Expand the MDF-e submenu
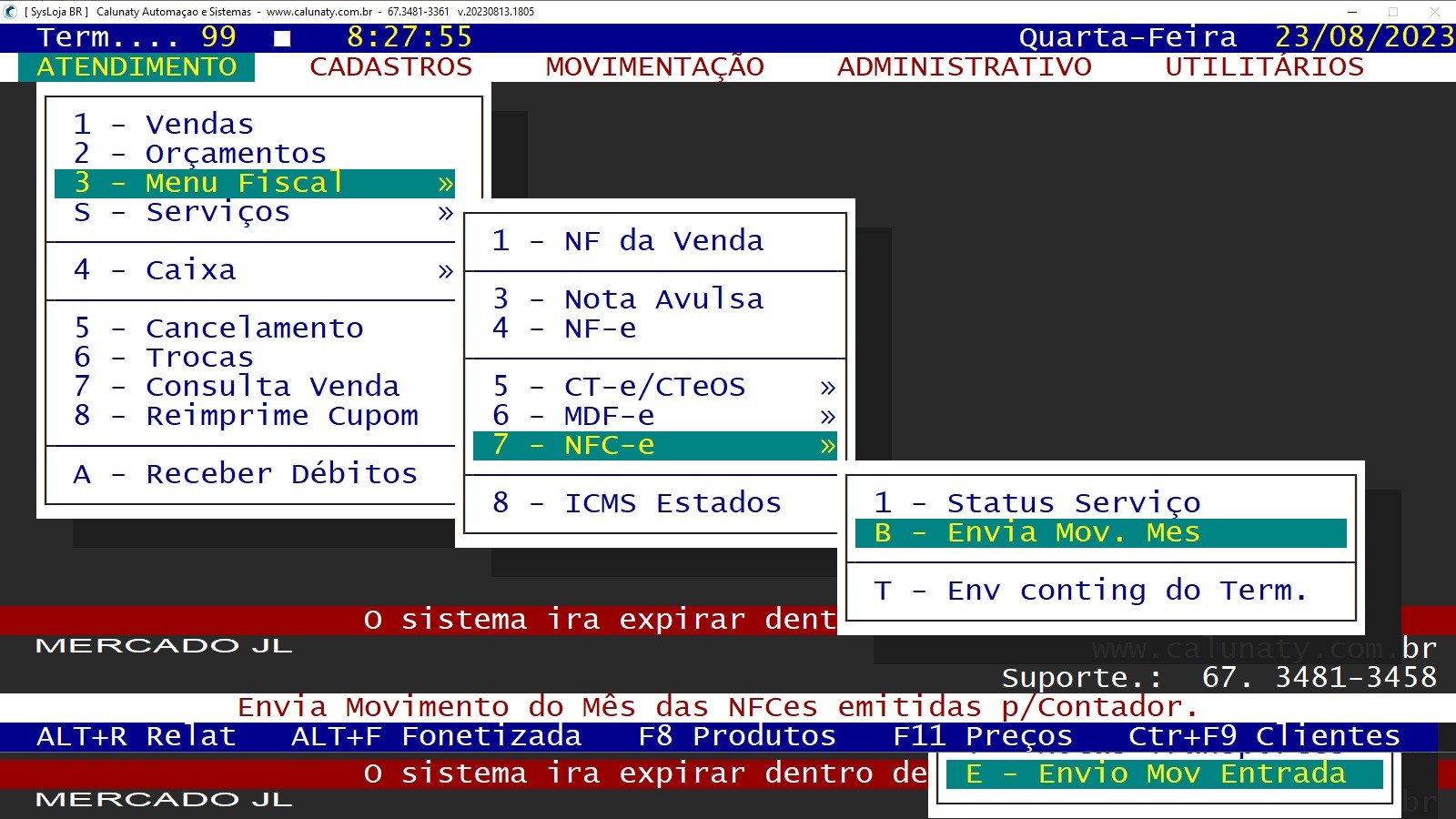Screen dimensions: 1456x819 pyautogui.click(x=601, y=415)
